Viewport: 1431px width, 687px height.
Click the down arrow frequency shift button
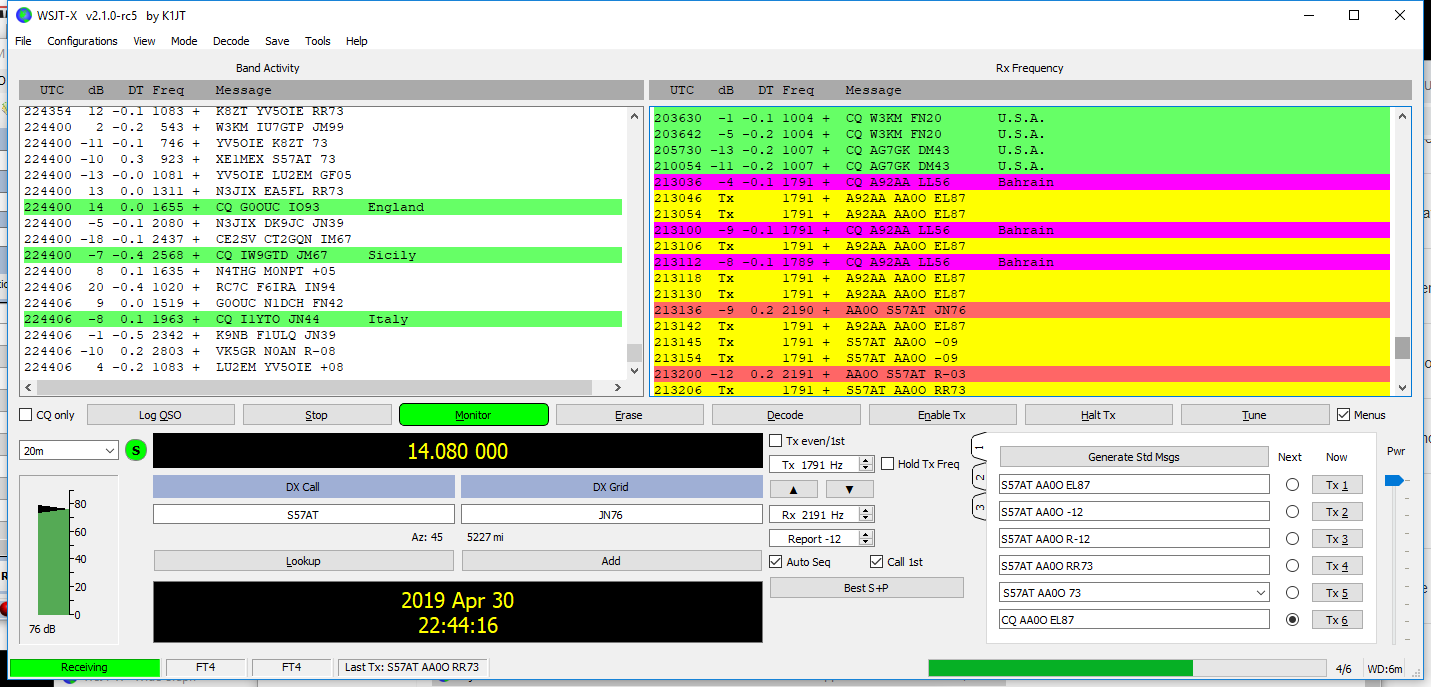click(848, 489)
